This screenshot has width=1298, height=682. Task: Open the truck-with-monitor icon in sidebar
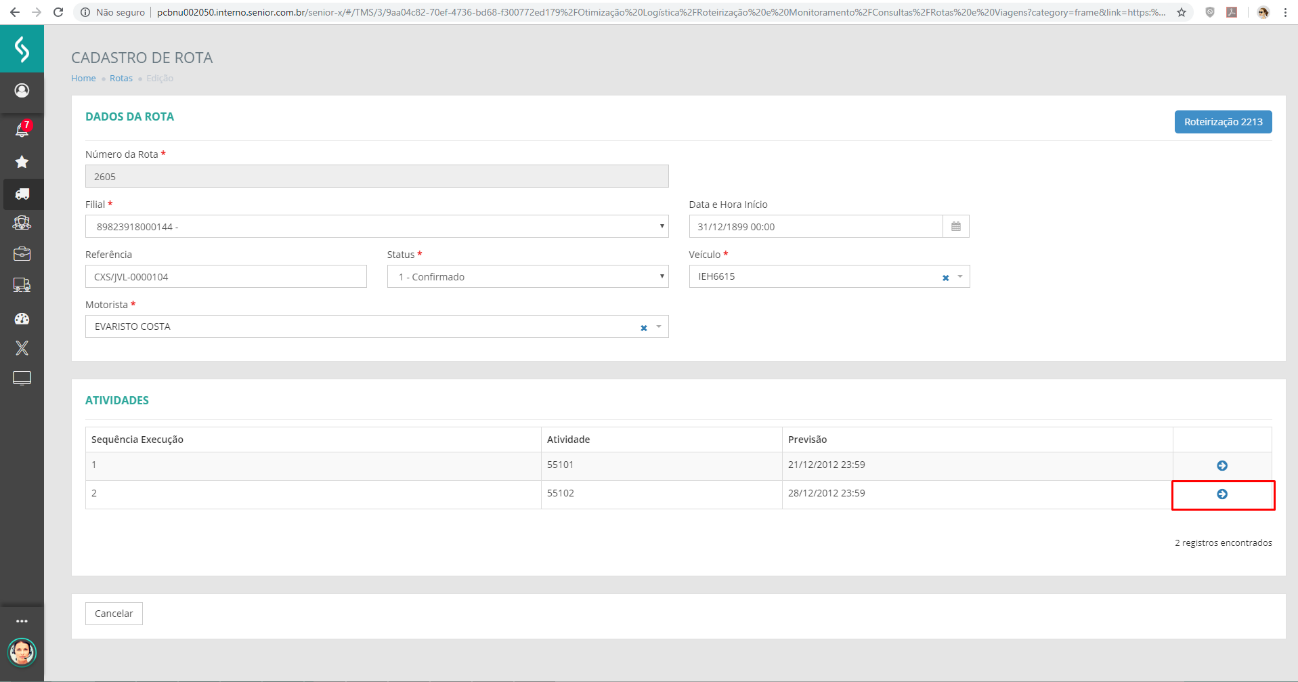21,285
